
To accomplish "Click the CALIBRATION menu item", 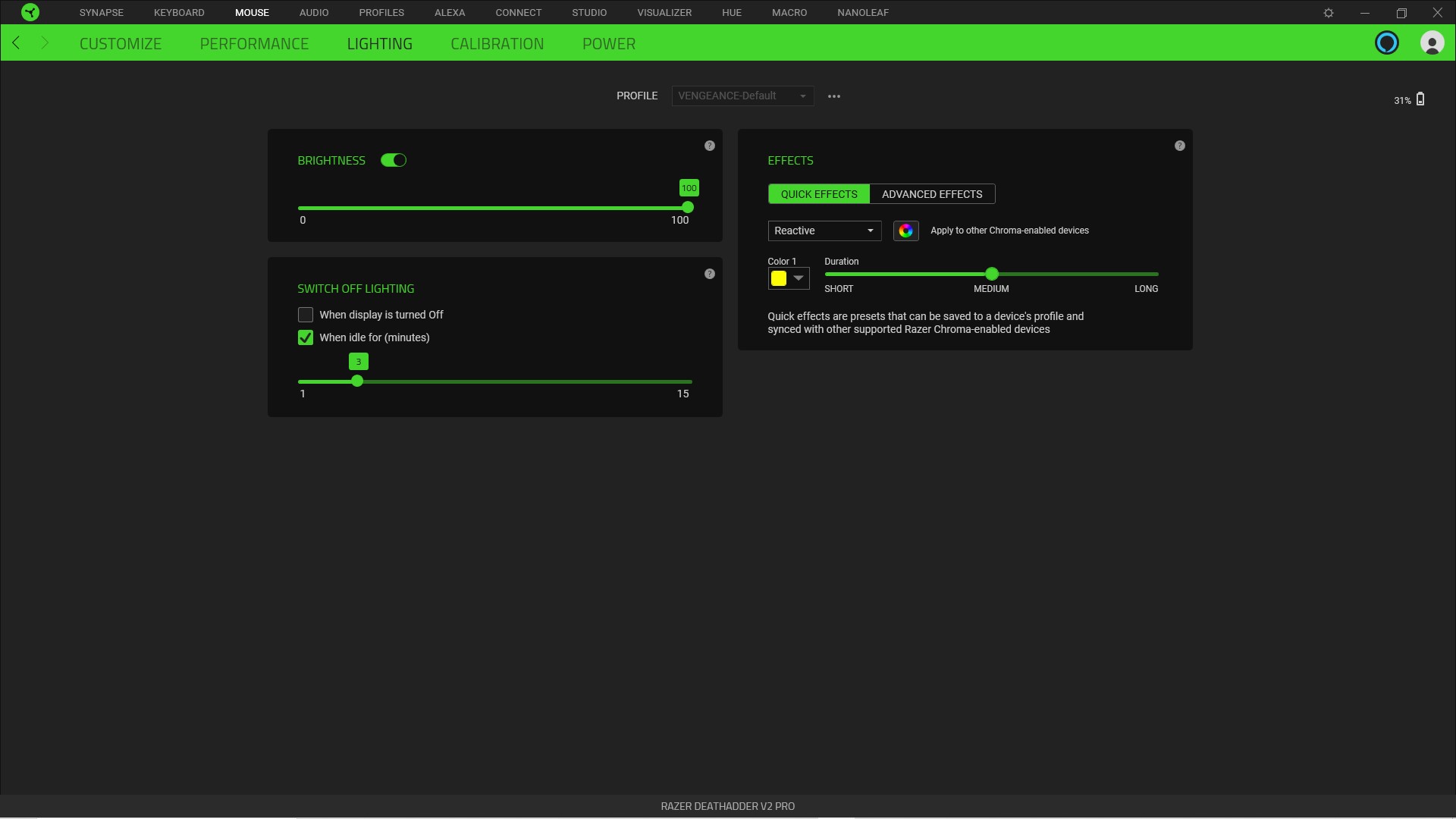I will [x=497, y=43].
